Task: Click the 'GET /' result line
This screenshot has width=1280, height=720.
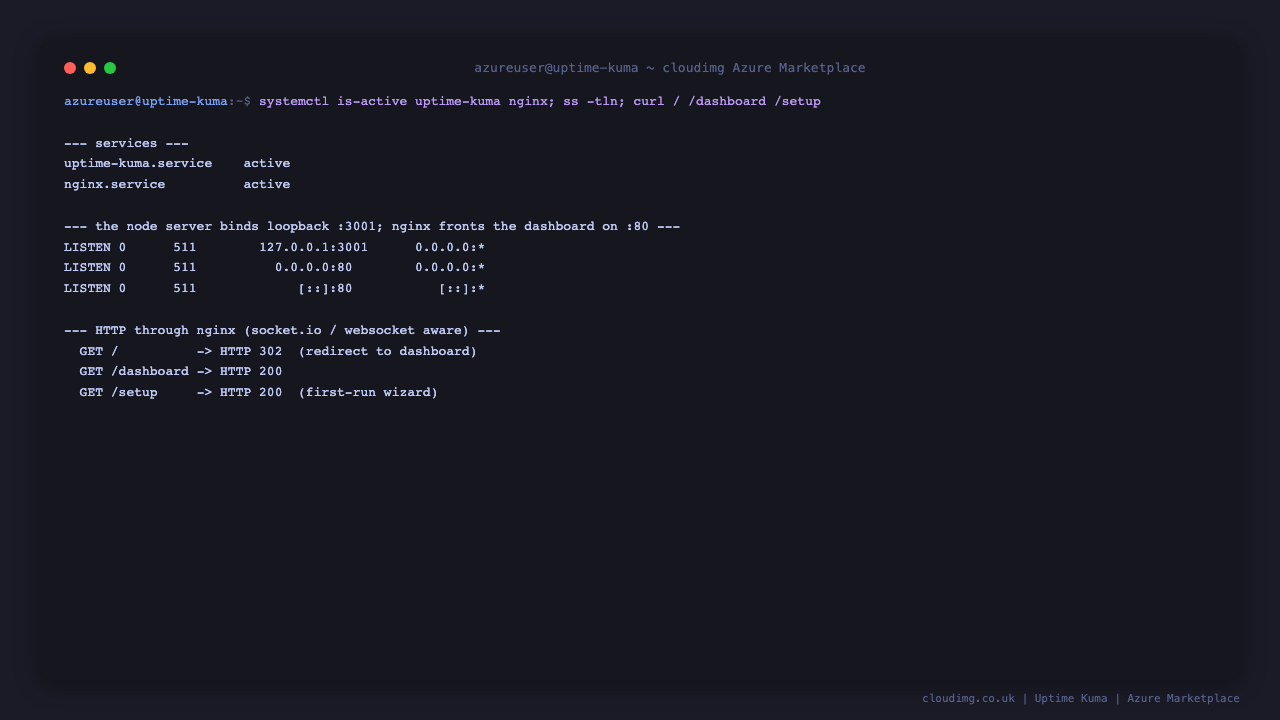Action: point(278,351)
